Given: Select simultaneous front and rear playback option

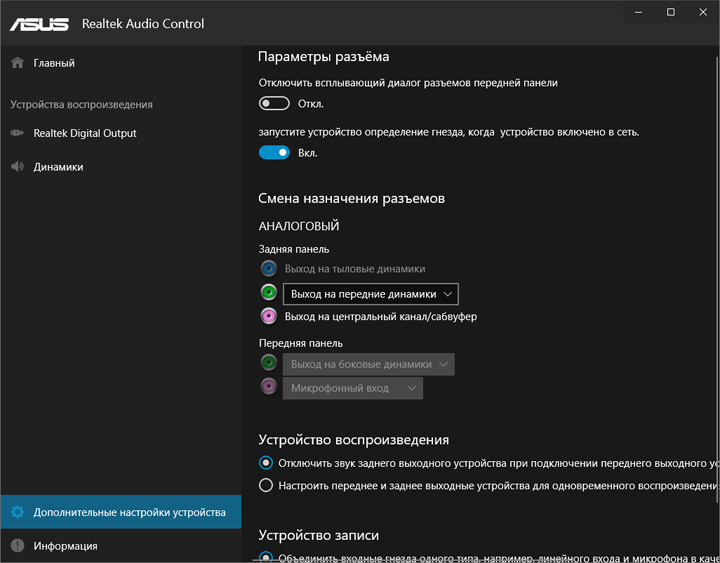Looking at the screenshot, I should (266, 485).
